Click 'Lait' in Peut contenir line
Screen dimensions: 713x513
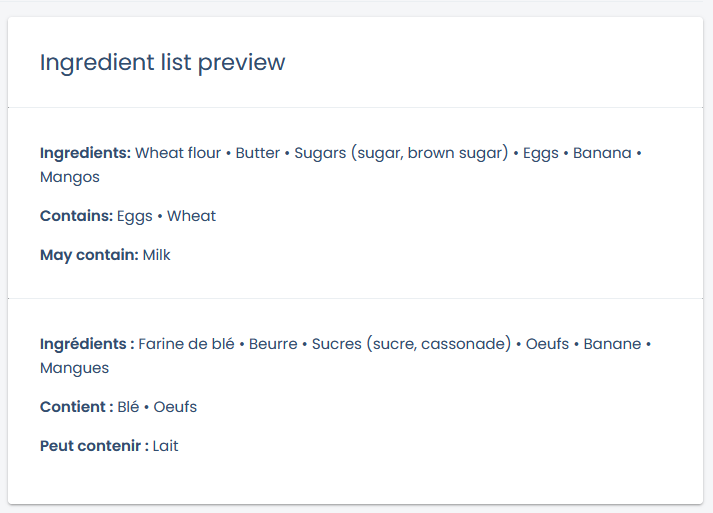tap(166, 446)
